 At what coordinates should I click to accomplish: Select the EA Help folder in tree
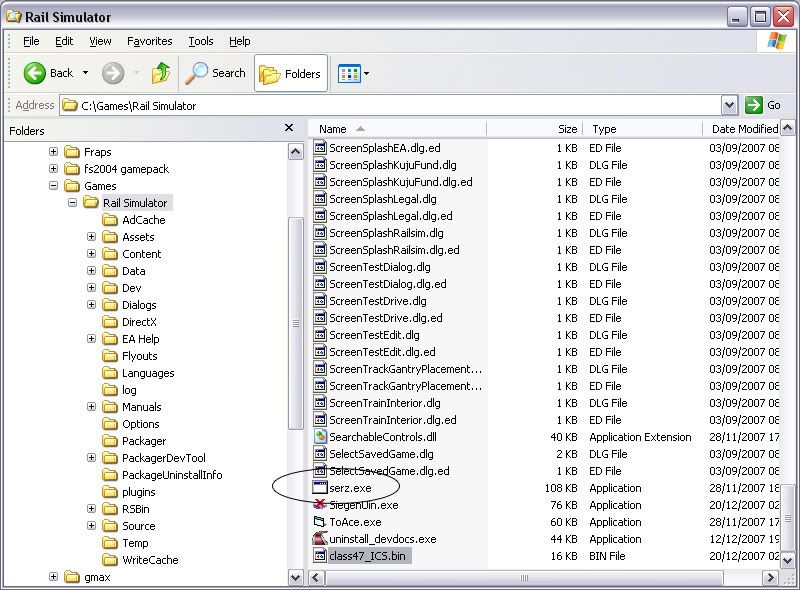[140, 339]
